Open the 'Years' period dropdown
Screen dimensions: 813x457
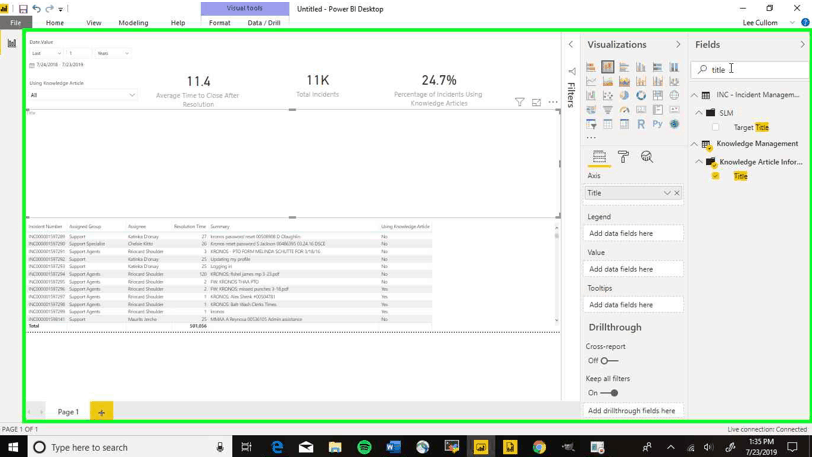(x=113, y=53)
